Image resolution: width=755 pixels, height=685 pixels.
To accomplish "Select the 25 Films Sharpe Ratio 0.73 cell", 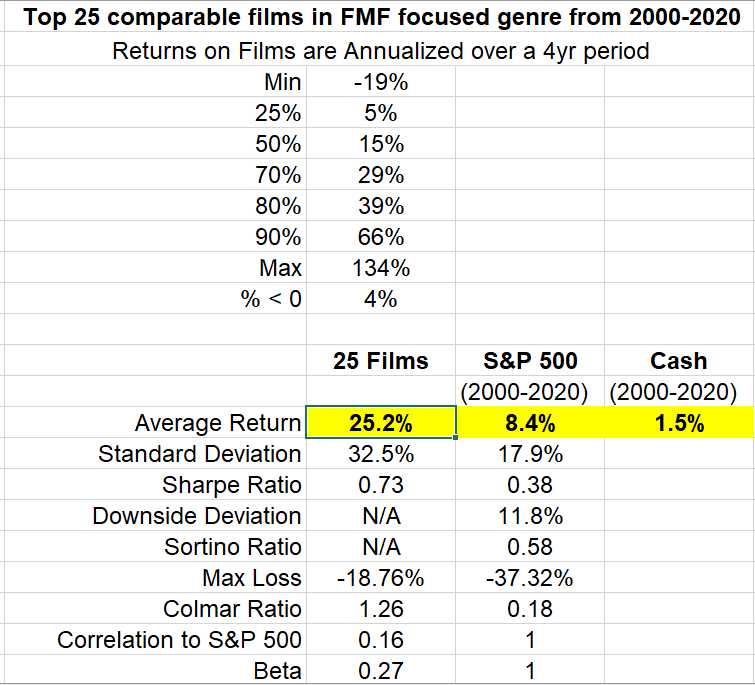I will pos(380,485).
